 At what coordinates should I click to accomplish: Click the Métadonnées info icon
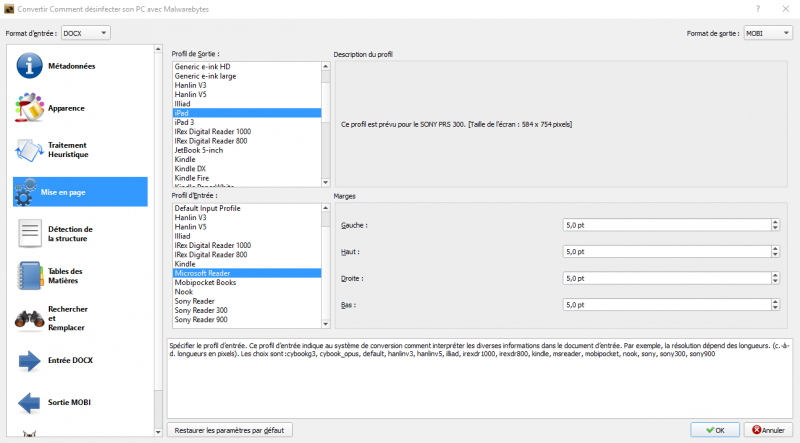[28, 66]
